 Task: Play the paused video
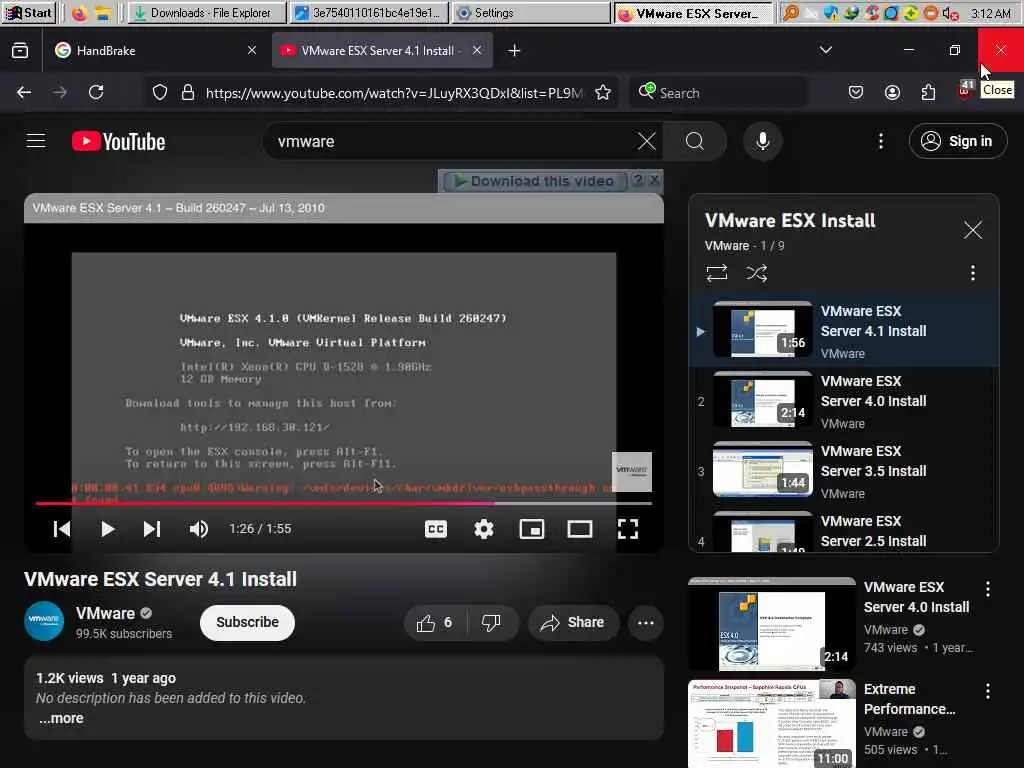pos(108,529)
